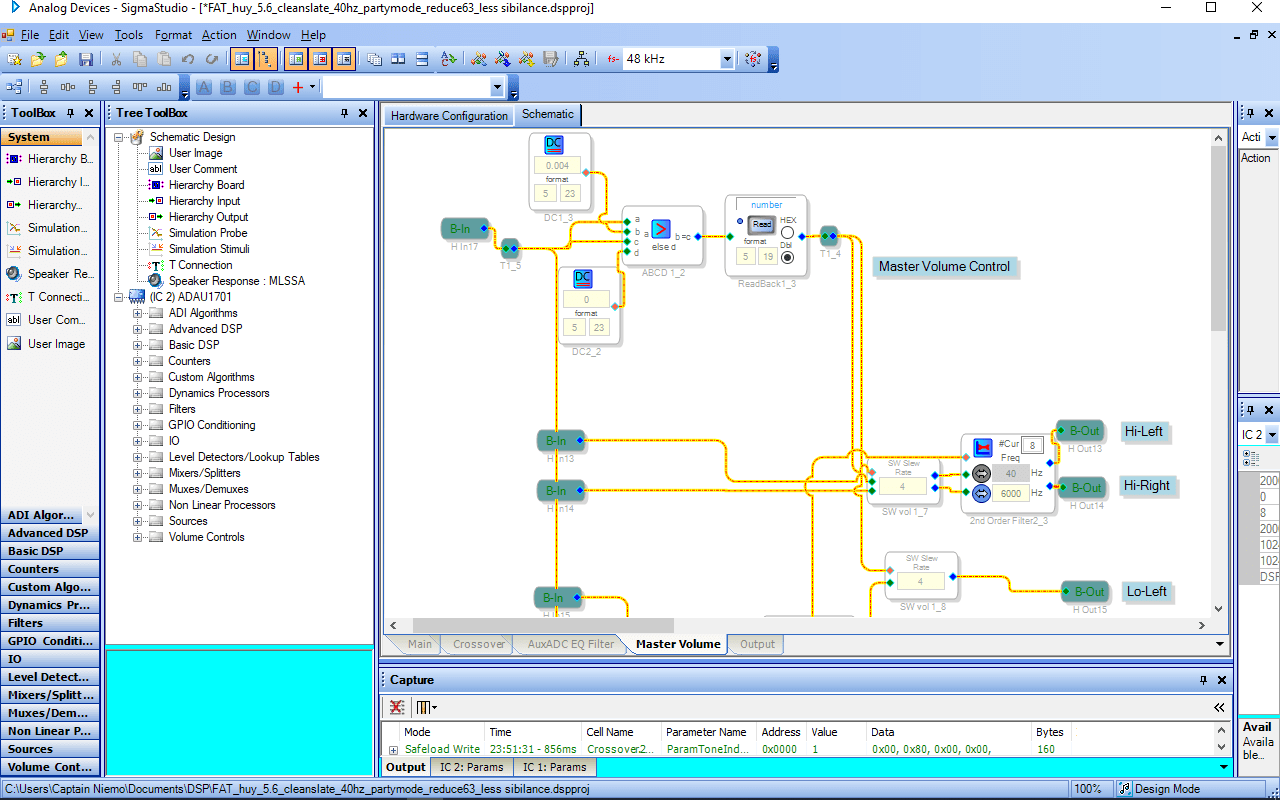Click the red plus add icon
This screenshot has height=800, width=1280.
(x=297, y=87)
